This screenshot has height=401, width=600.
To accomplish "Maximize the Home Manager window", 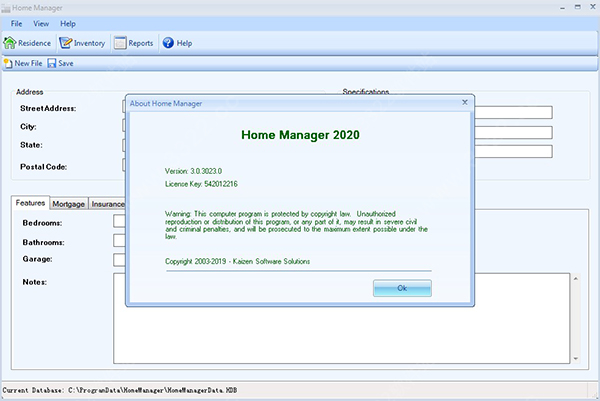I will click(x=578, y=7).
